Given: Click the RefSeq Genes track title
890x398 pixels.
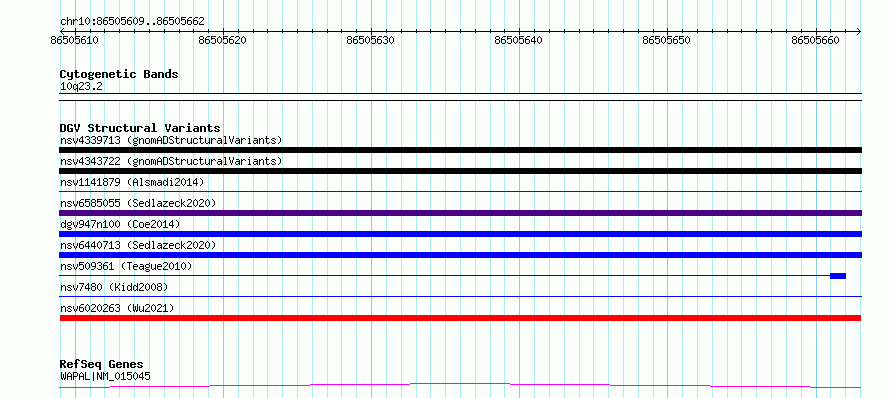Looking at the screenshot, I should 102,365.
